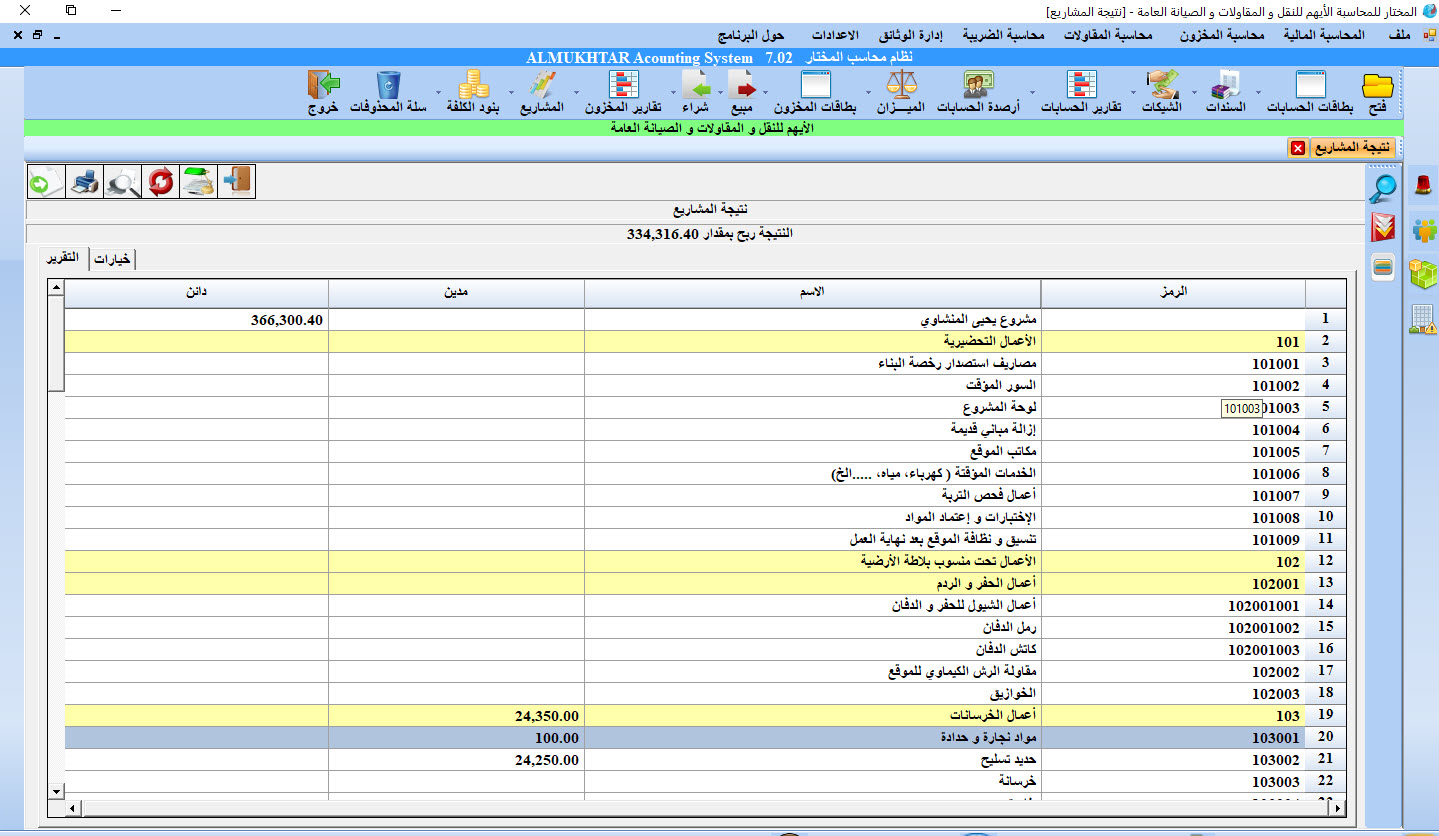Click the خروج exit button in toolbar
Image resolution: width=1439 pixels, height=836 pixels.
[323, 90]
